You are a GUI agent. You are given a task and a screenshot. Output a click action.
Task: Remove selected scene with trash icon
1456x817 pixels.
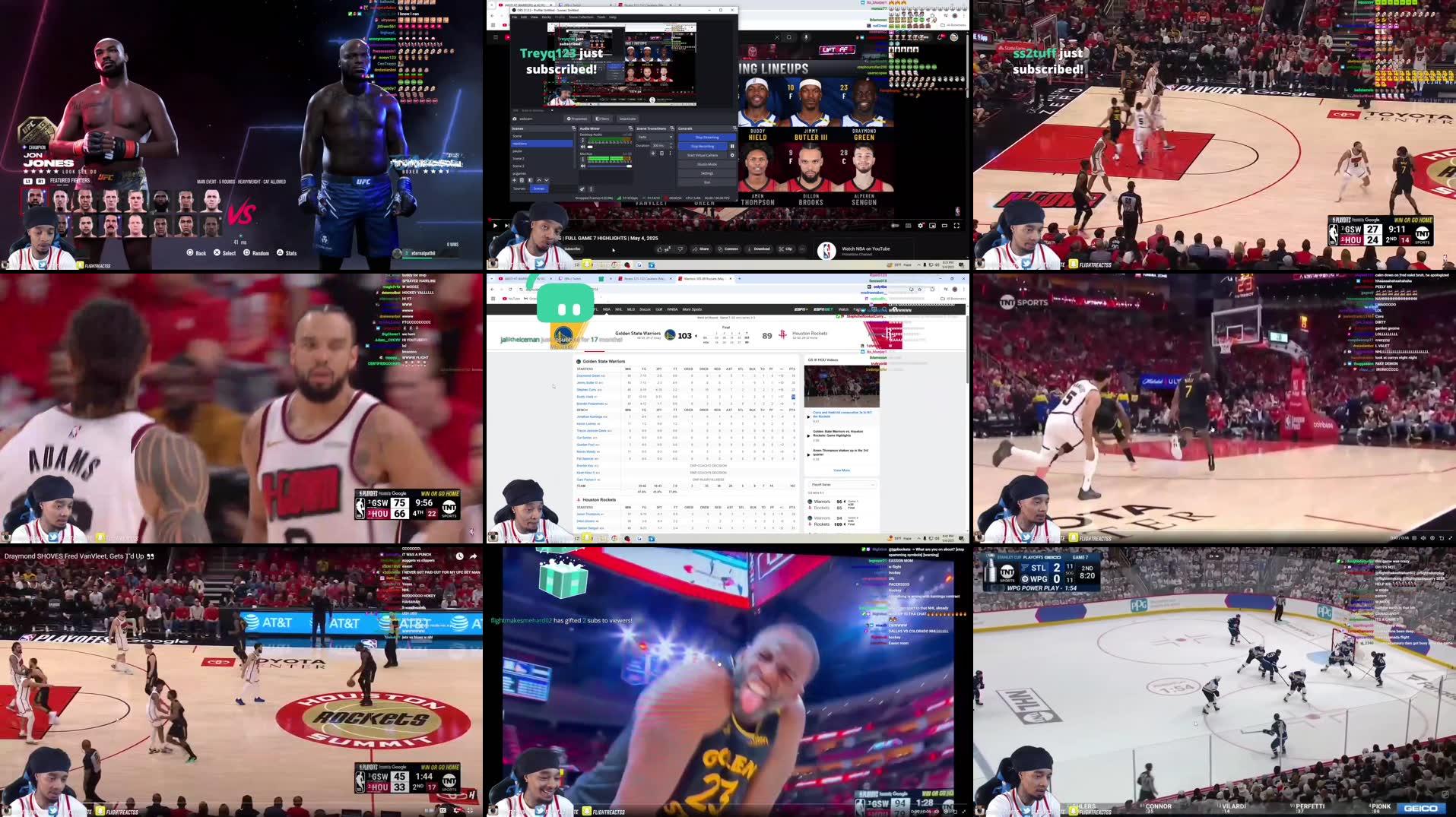pyautogui.click(x=522, y=180)
